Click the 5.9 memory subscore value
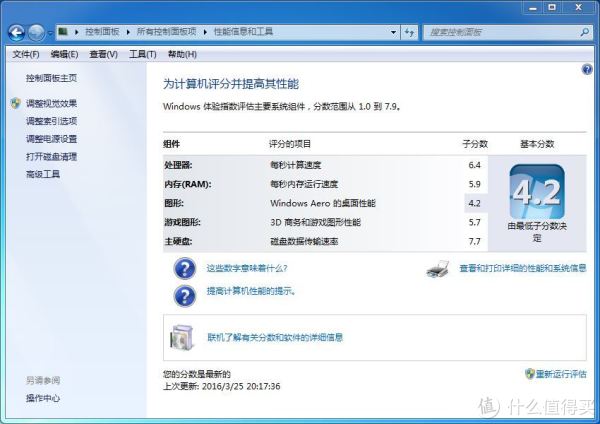 point(474,184)
